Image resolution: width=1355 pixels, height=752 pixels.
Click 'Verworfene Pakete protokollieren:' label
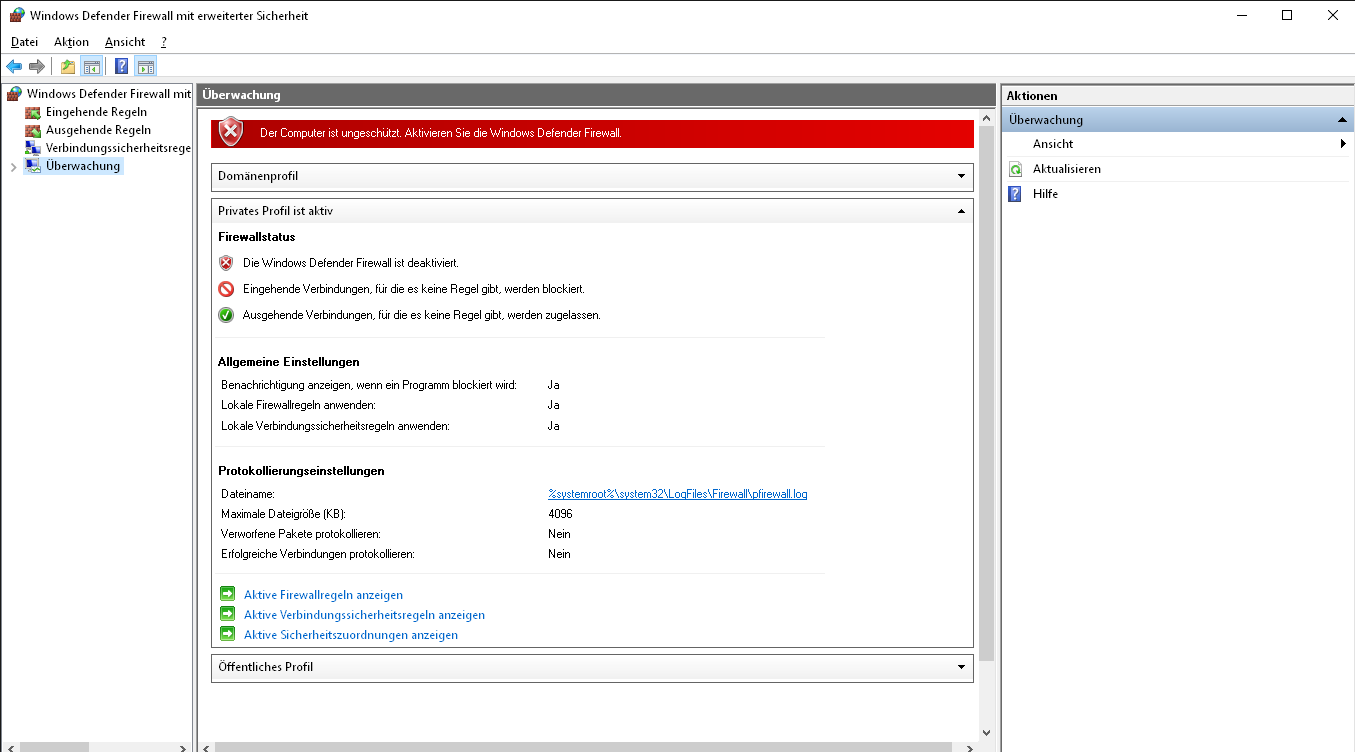pyautogui.click(x=300, y=534)
